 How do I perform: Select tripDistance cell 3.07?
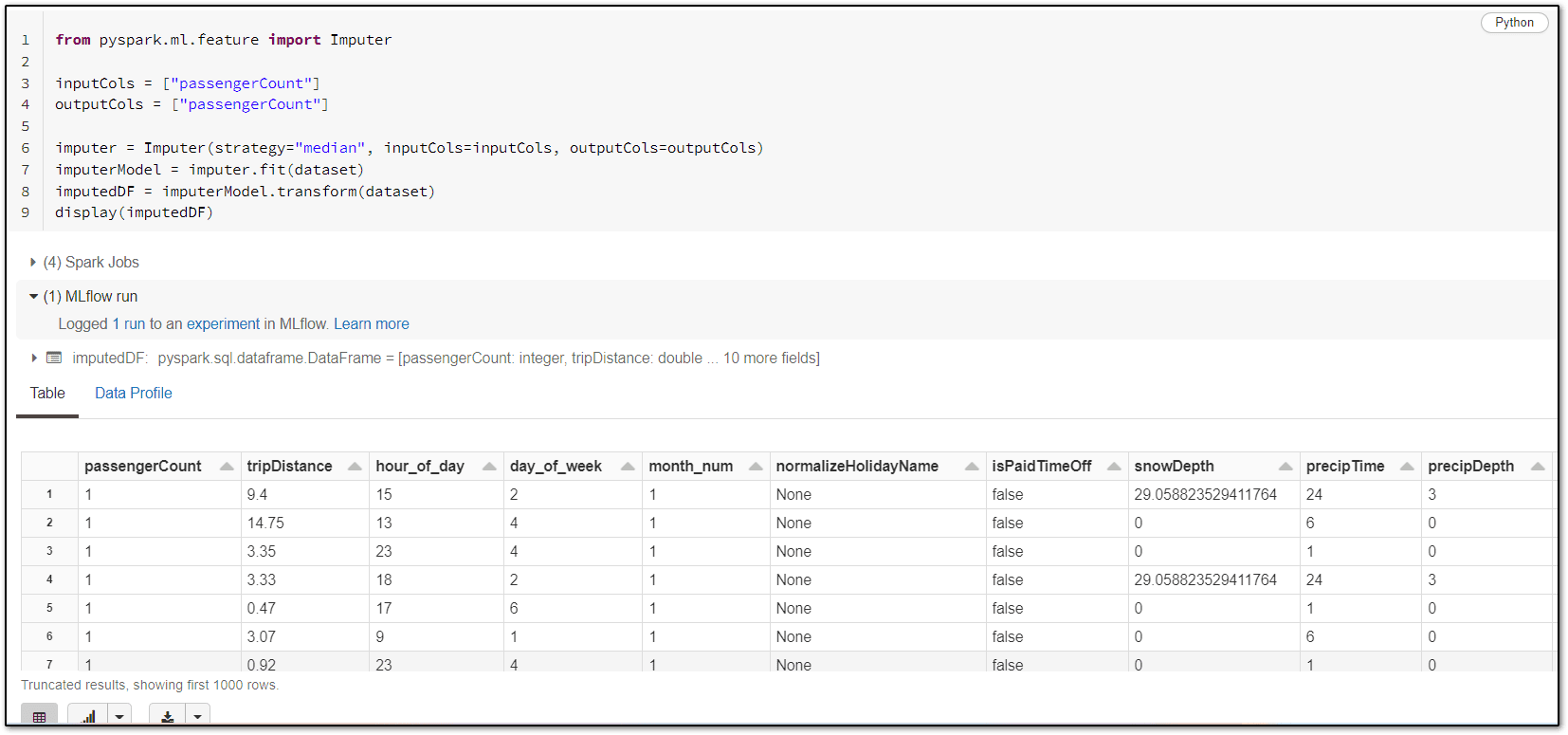pyautogui.click(x=304, y=636)
